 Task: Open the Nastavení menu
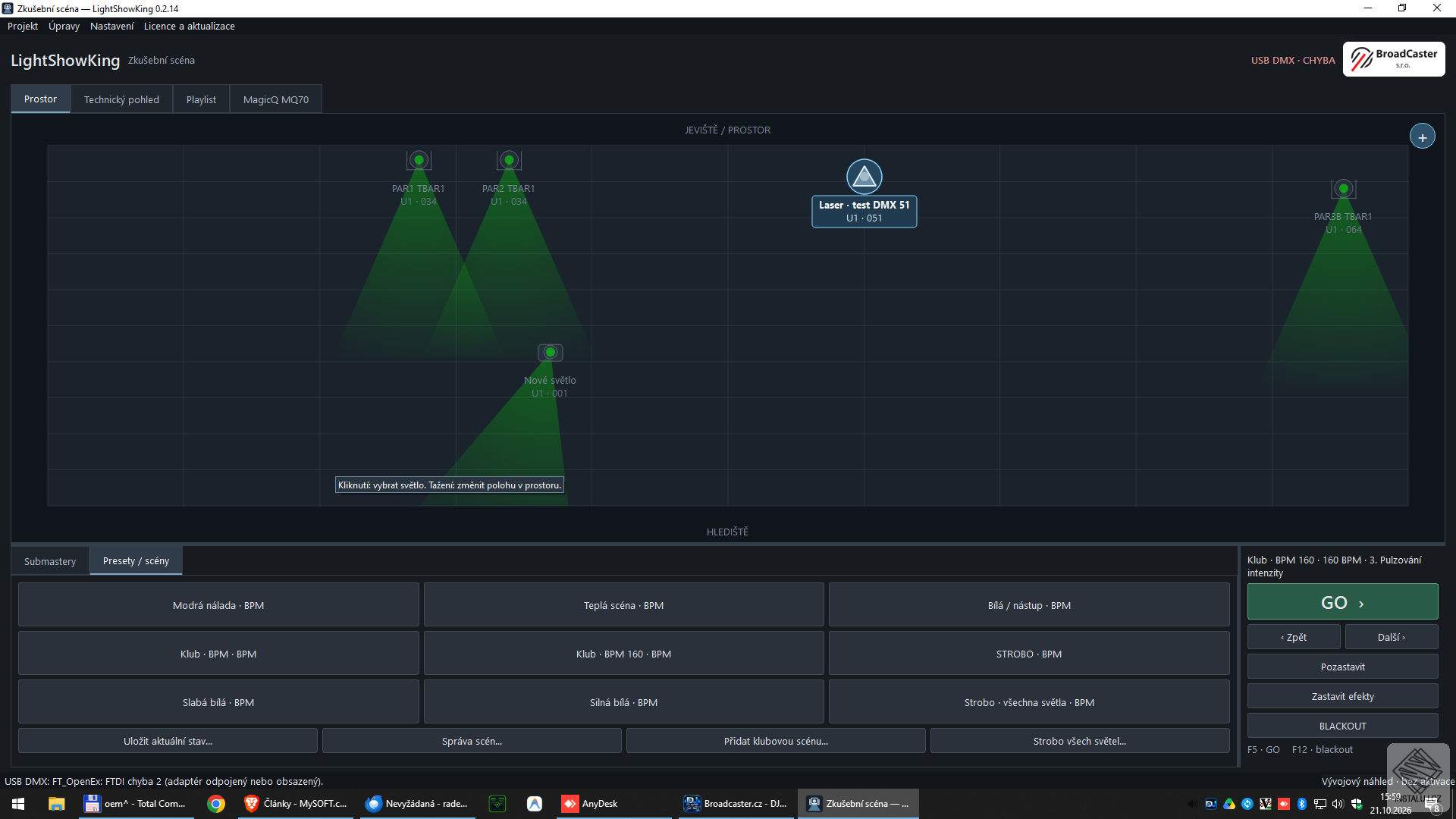click(x=111, y=26)
